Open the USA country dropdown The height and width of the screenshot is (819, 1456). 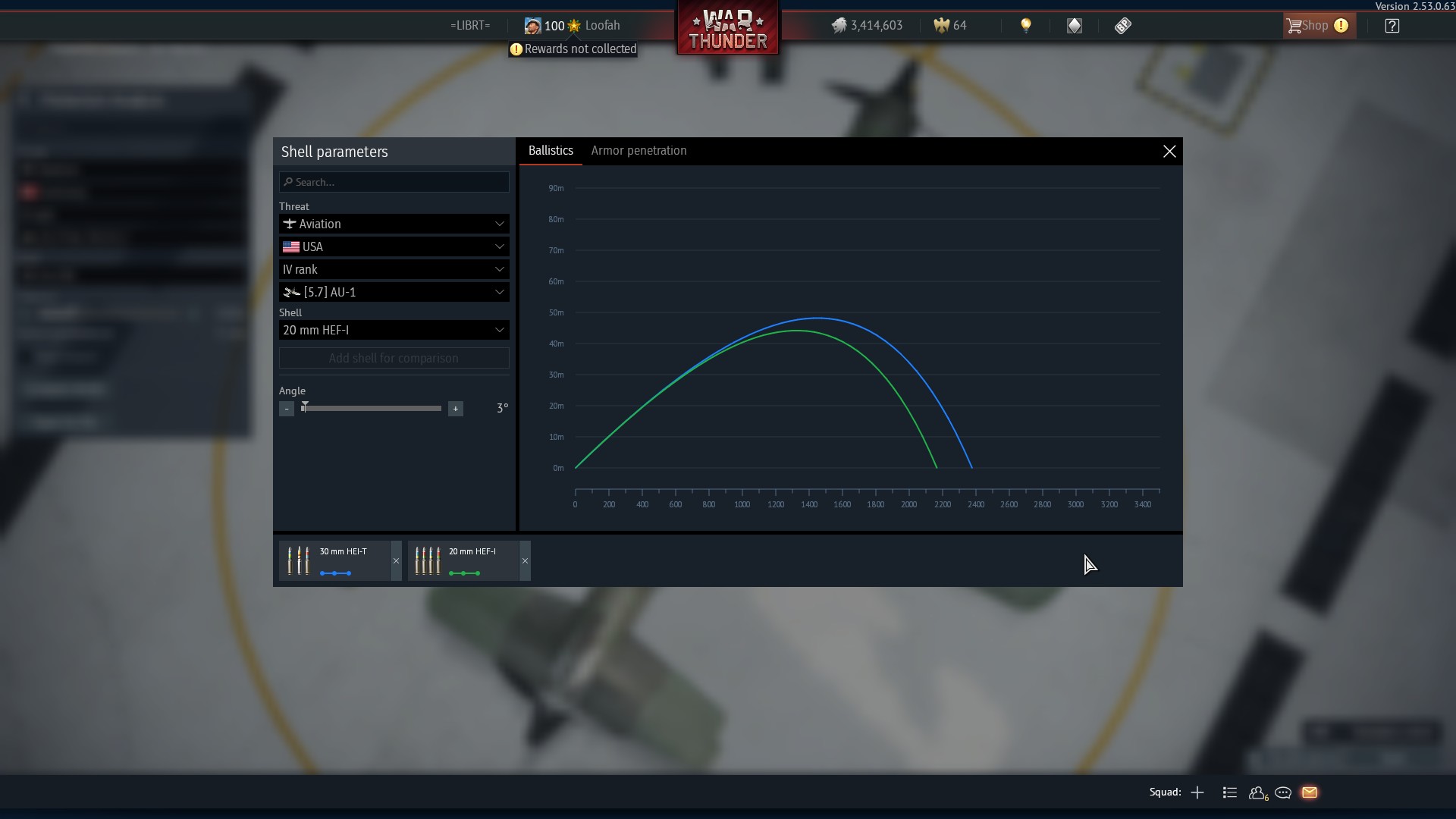tap(394, 246)
